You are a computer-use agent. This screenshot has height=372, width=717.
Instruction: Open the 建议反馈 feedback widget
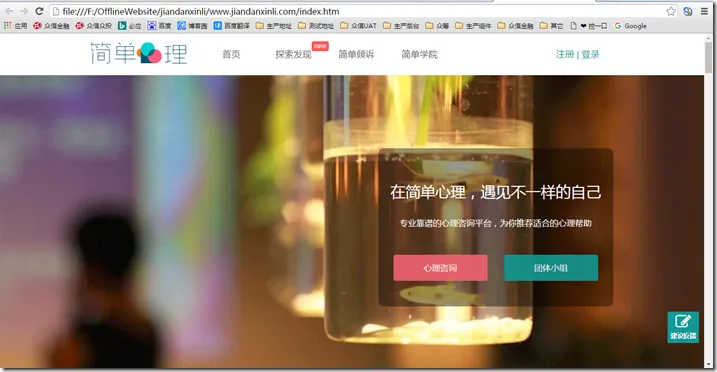coord(683,327)
